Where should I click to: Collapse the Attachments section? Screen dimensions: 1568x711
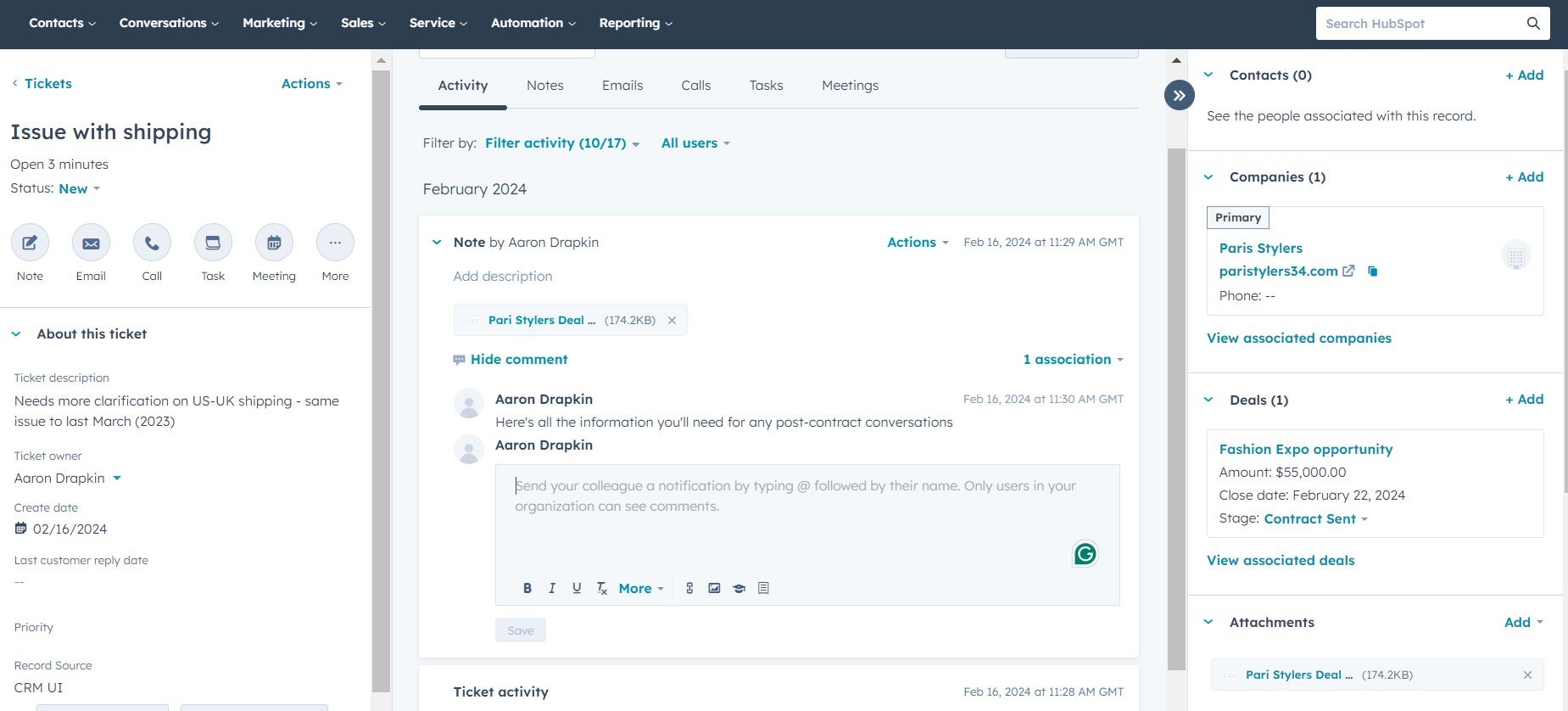[1208, 622]
